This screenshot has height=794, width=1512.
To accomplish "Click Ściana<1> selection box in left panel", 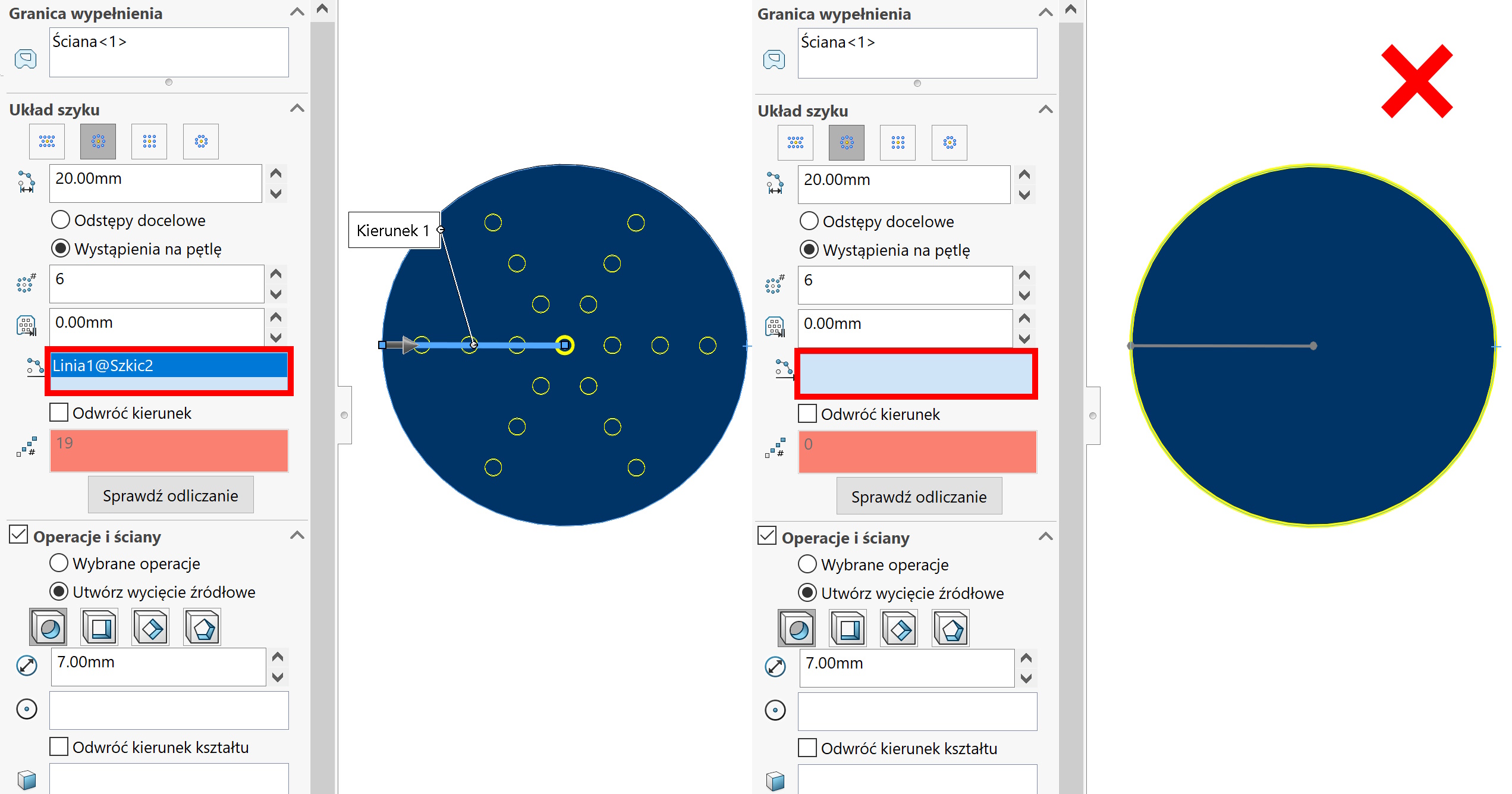I will tap(169, 52).
